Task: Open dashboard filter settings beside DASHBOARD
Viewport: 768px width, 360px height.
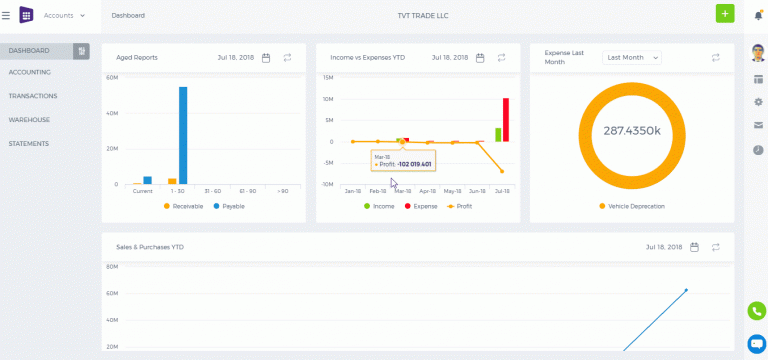Action: (81, 51)
